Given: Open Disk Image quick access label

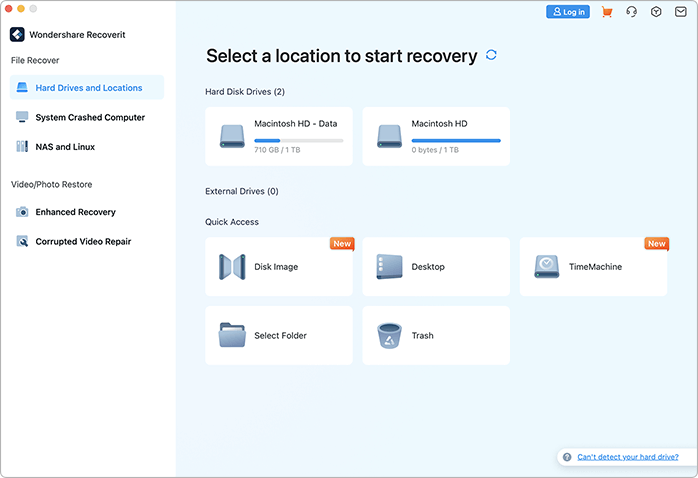Looking at the screenshot, I should (x=276, y=267).
